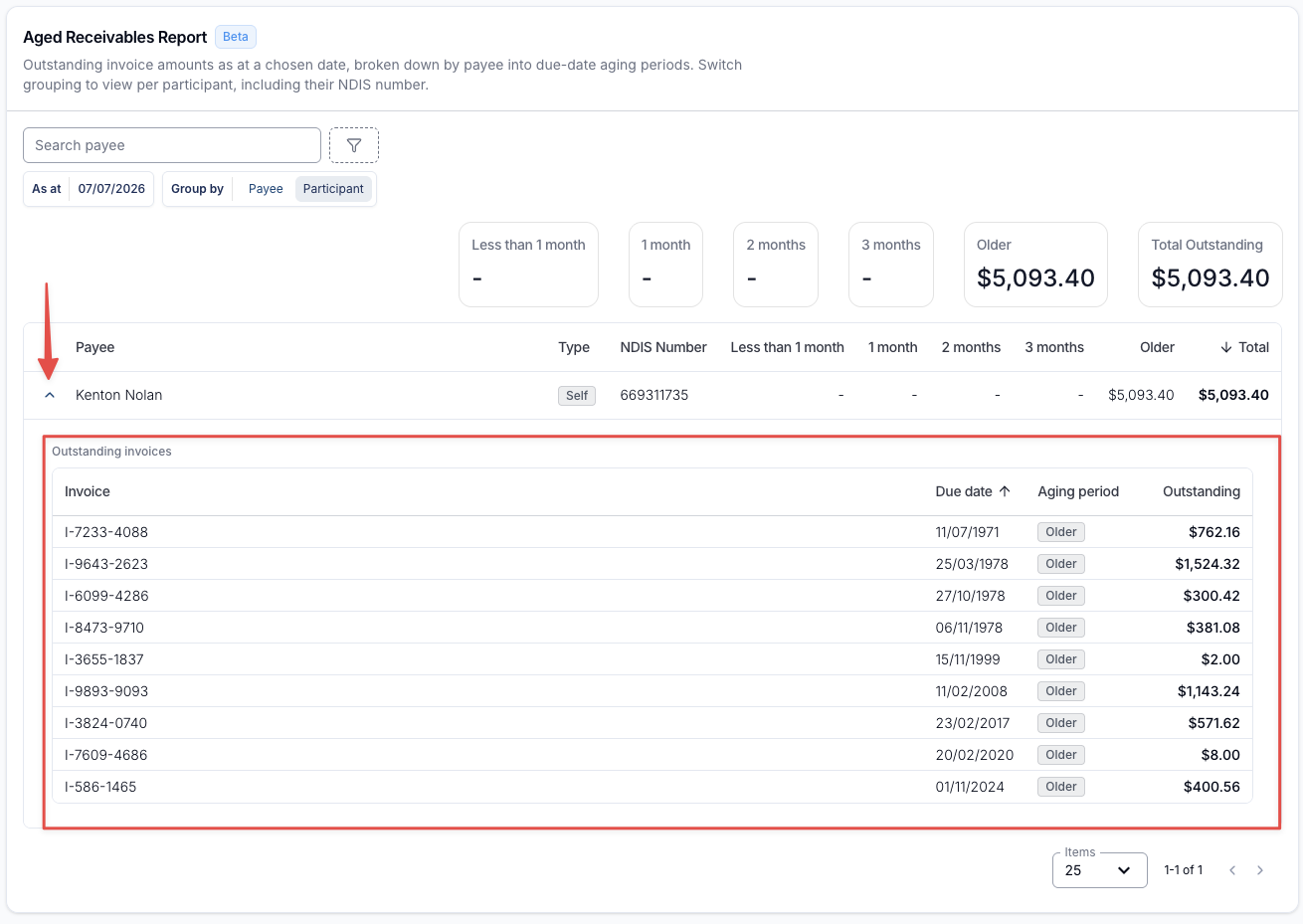The image size is (1303, 924).
Task: Click Kenton Nolan total $5,093.40 in bold
Action: click(x=1233, y=395)
